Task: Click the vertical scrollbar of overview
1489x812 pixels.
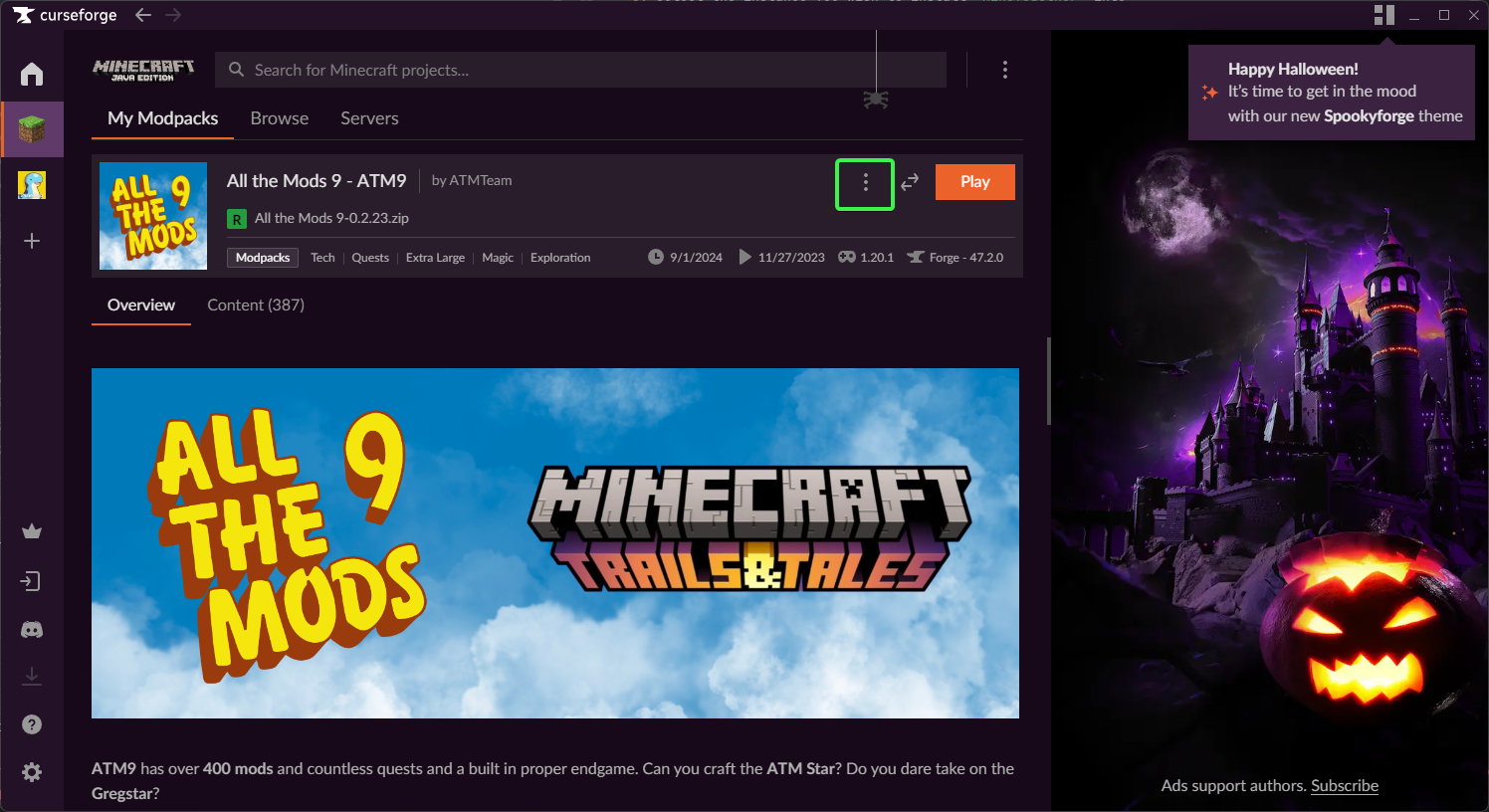Action: (1048, 381)
